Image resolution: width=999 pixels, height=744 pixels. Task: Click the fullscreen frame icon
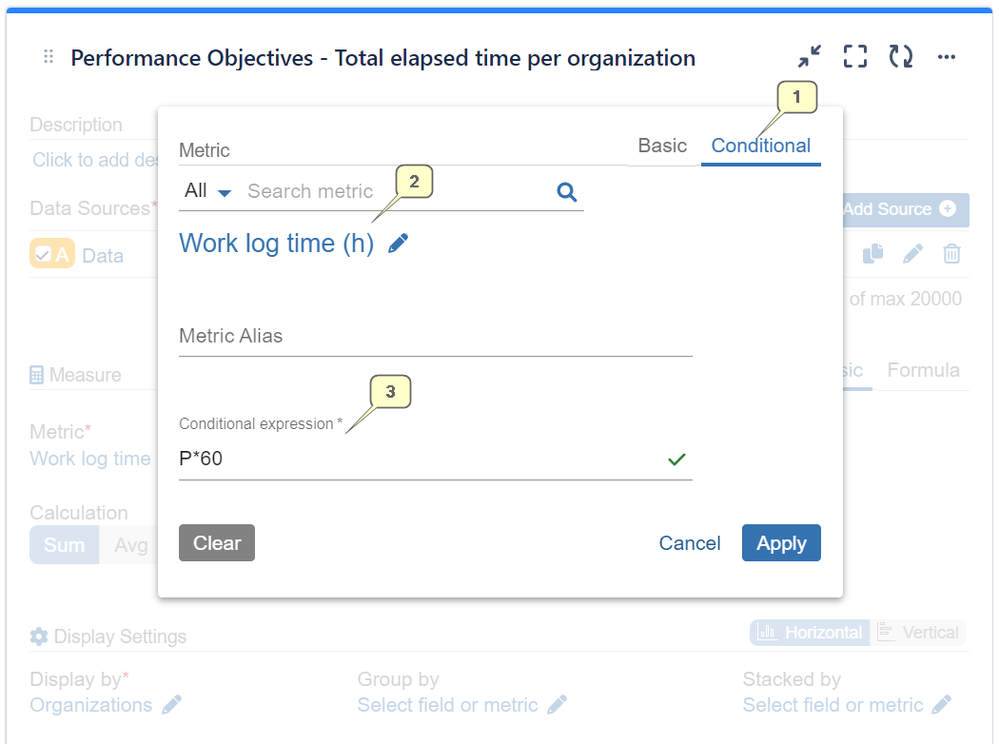pos(855,57)
